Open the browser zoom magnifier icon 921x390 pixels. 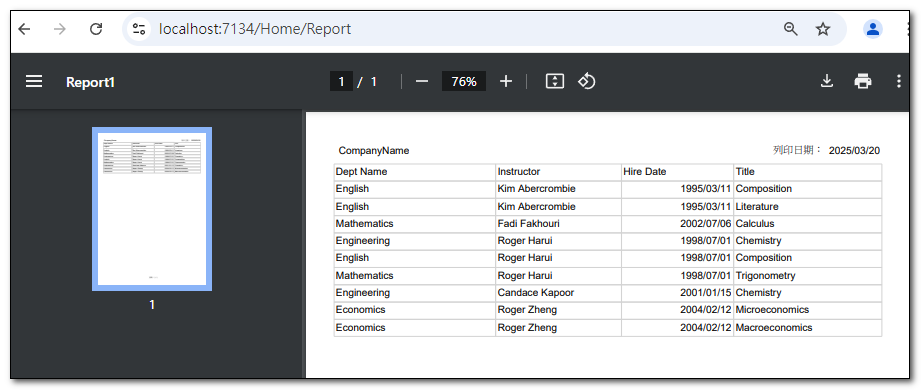[791, 29]
